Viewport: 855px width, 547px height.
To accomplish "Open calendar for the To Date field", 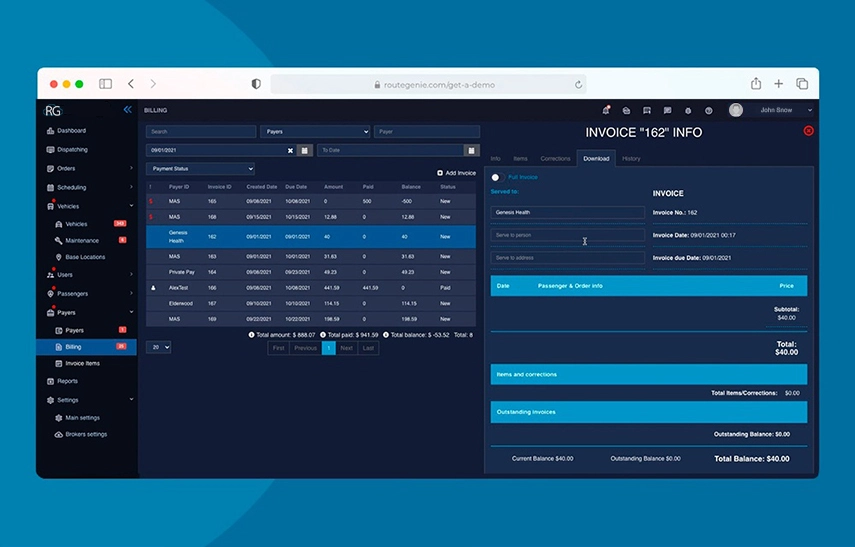I will coord(472,151).
